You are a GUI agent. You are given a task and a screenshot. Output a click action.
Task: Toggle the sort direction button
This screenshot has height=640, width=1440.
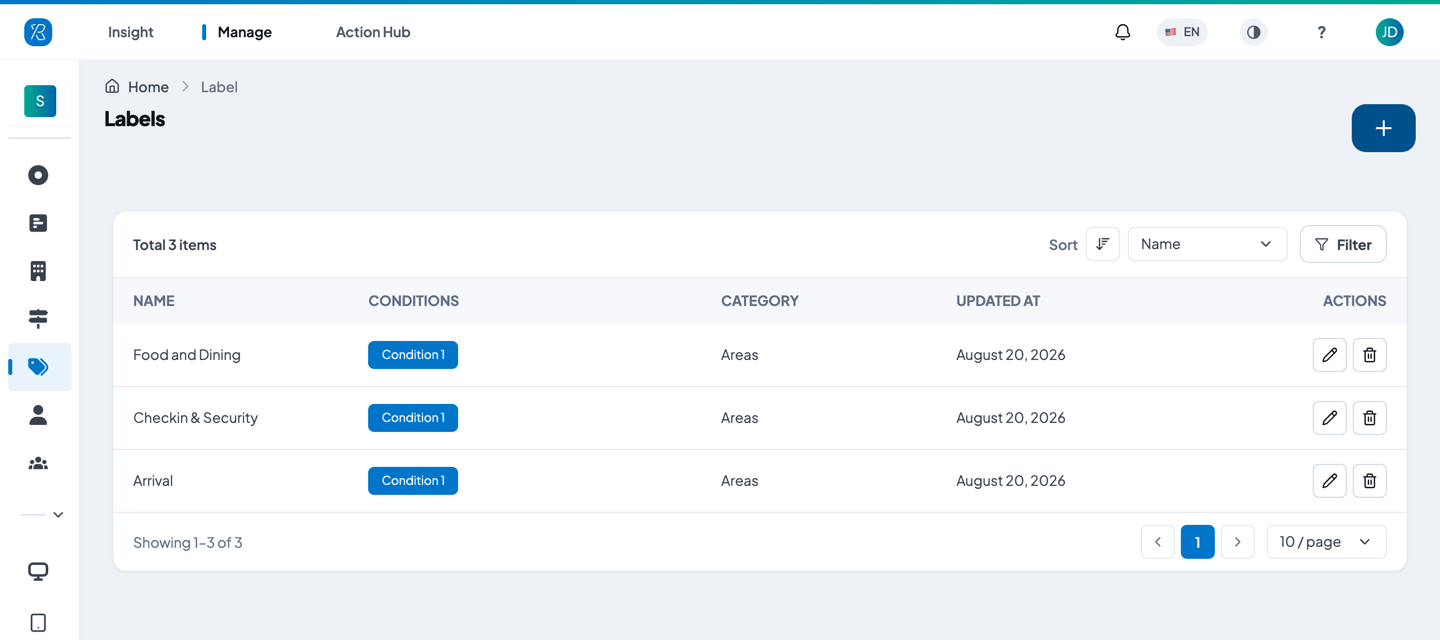(1103, 244)
